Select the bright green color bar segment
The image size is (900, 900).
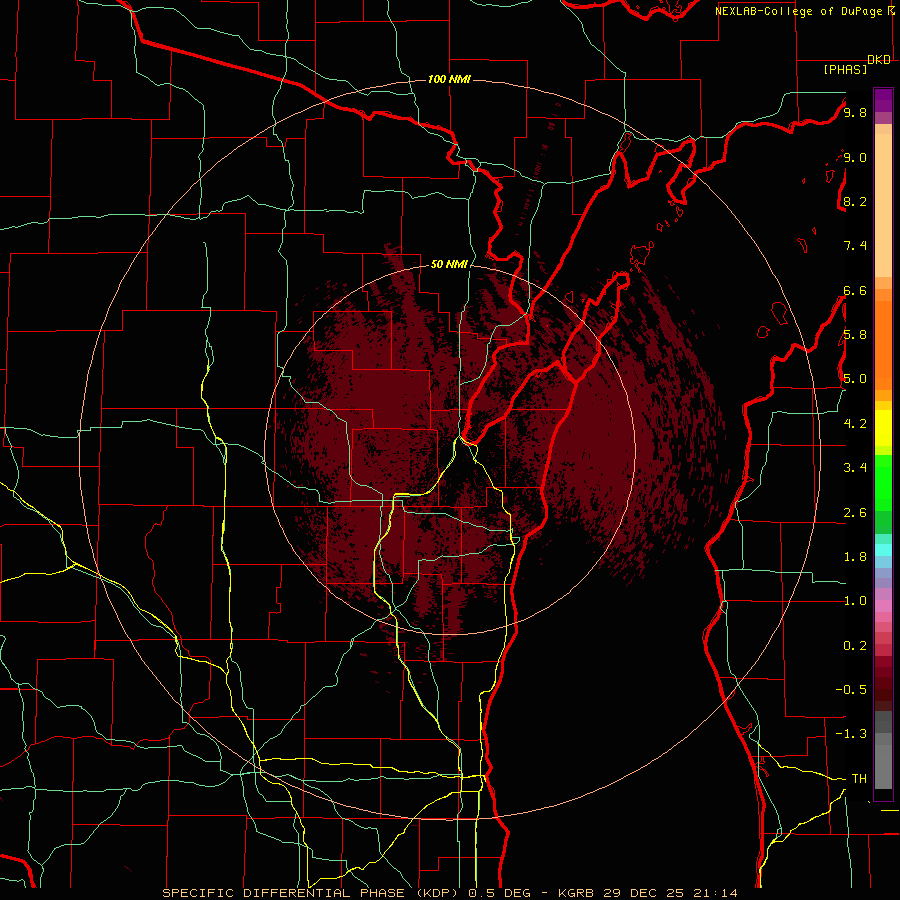[x=883, y=483]
